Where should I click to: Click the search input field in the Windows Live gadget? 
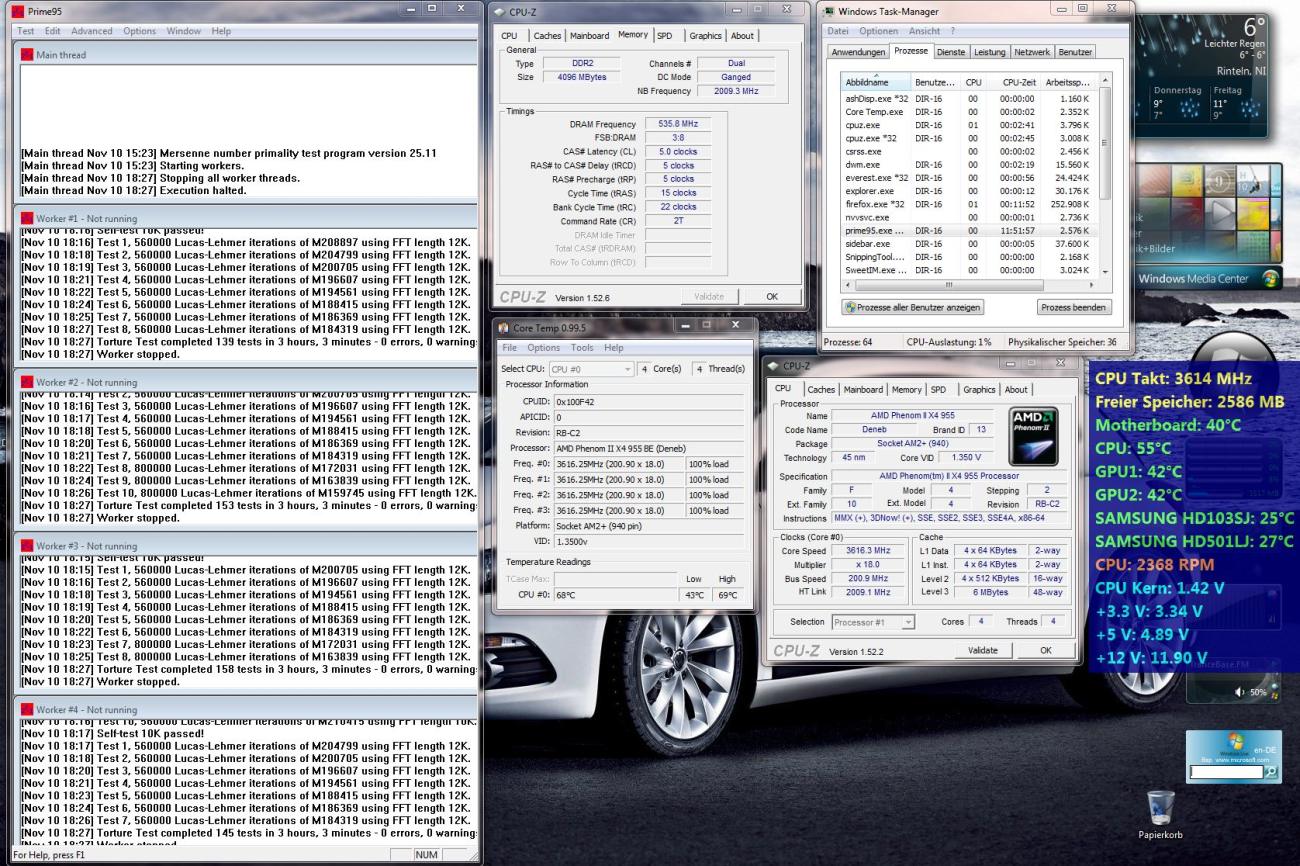click(x=1226, y=772)
